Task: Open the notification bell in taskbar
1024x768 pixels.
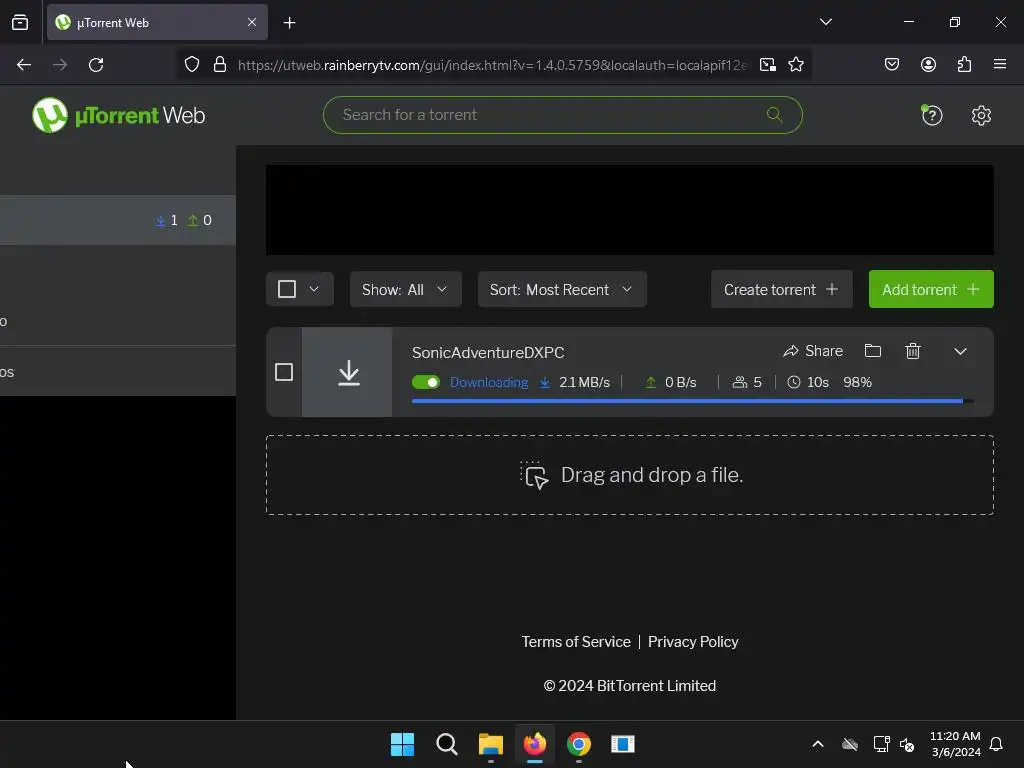Action: [x=997, y=744]
